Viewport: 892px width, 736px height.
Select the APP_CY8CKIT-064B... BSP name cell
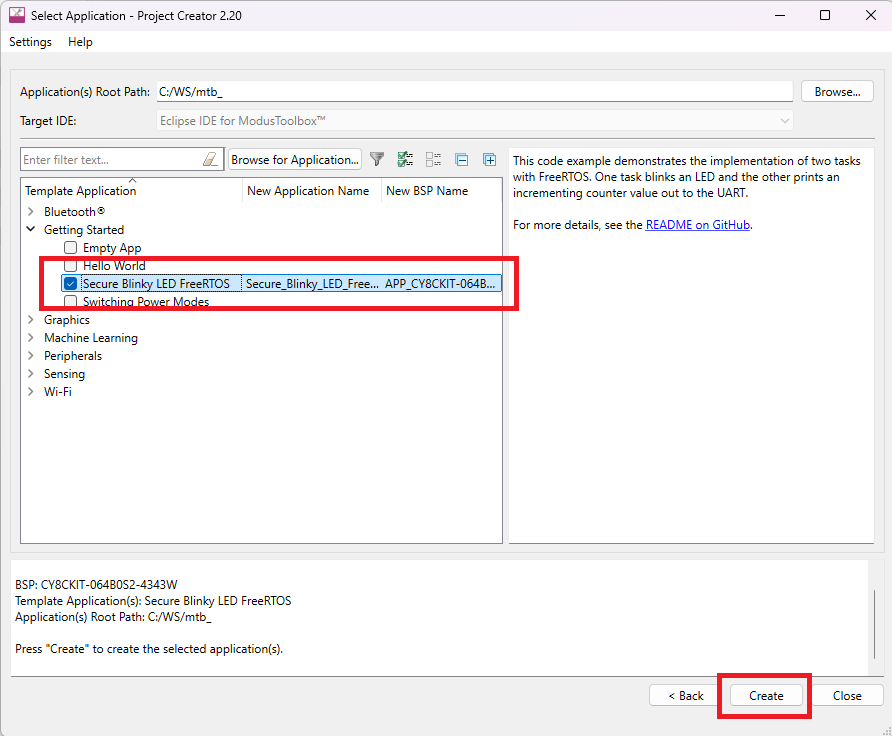[x=440, y=284]
